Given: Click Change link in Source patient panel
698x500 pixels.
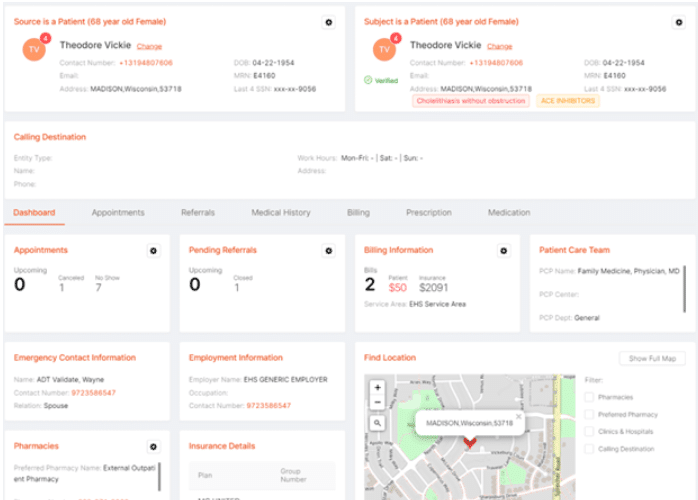Looking at the screenshot, I should click(149, 46).
